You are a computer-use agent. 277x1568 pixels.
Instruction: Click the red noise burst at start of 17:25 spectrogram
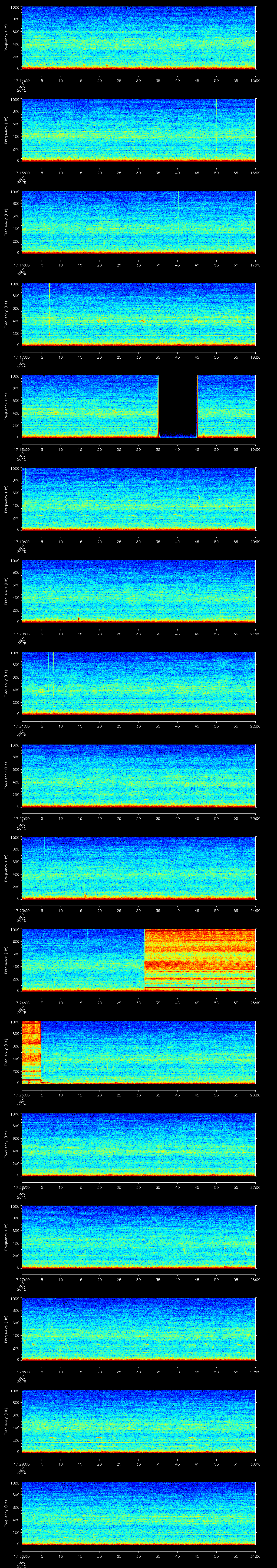pos(31,1052)
